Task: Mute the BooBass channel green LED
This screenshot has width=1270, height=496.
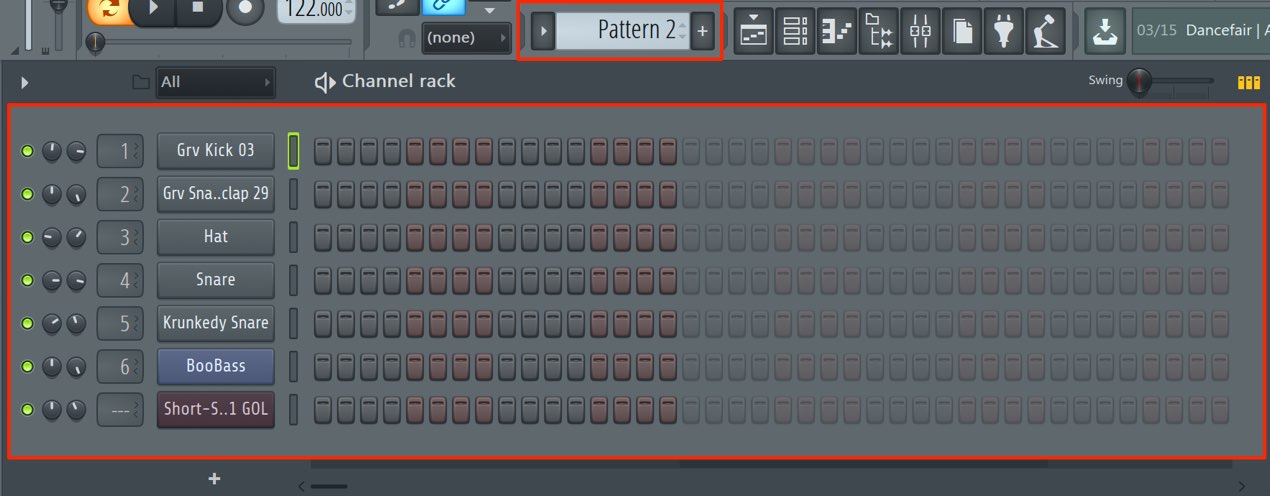Action: 27,366
